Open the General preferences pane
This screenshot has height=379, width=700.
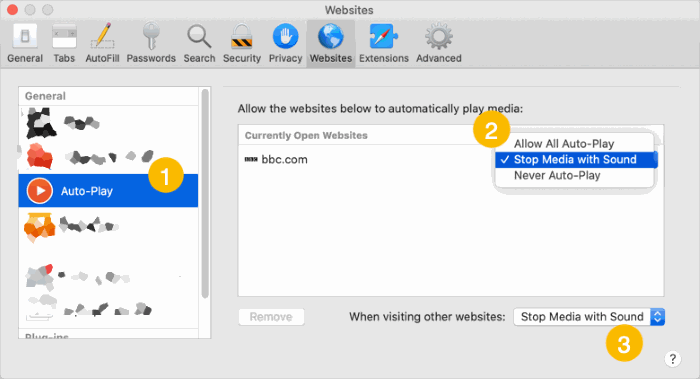(25, 43)
